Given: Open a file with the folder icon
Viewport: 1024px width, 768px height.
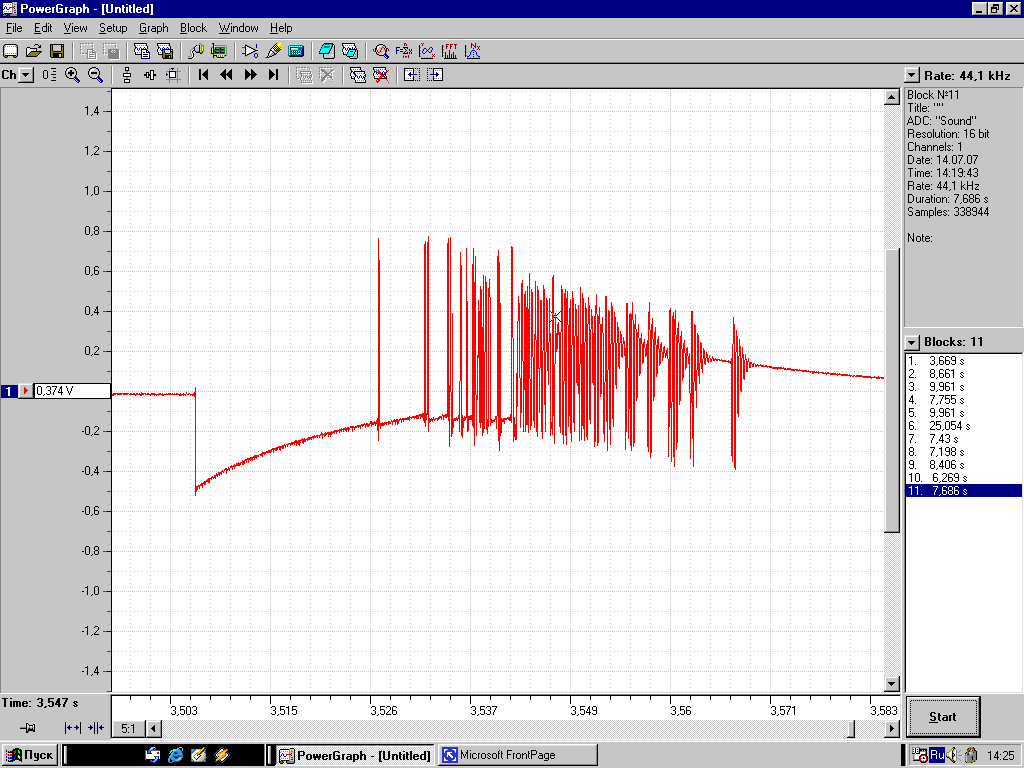Looking at the screenshot, I should (x=33, y=51).
